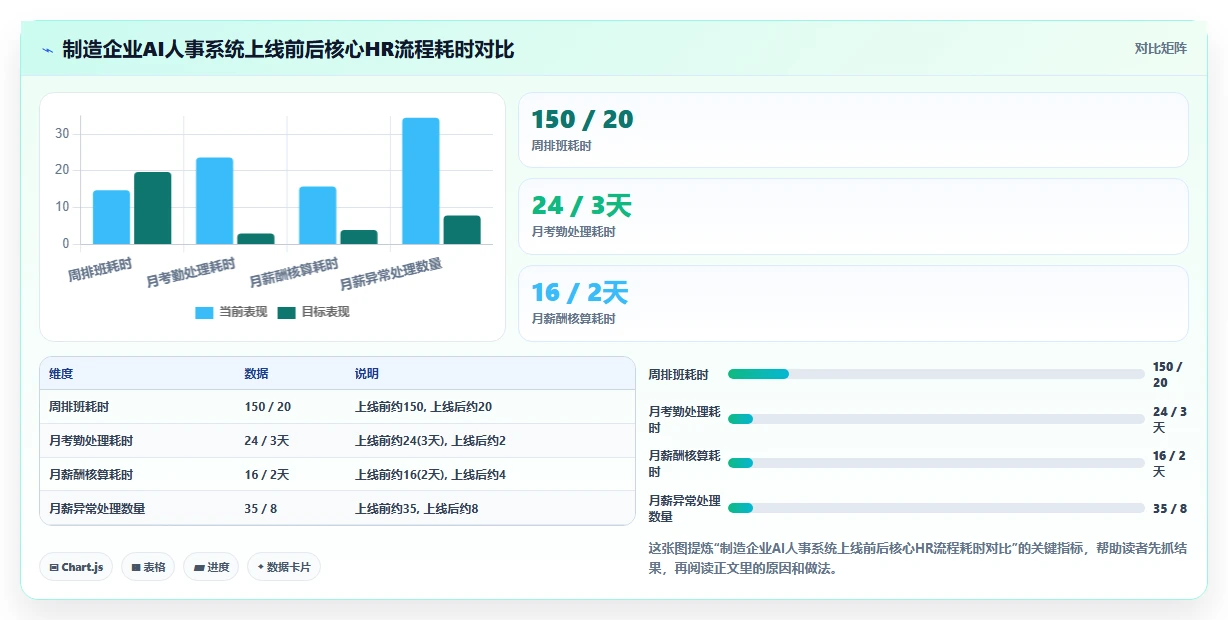The height and width of the screenshot is (620, 1228).
Task: Click the lightning icon beside the title
Action: pos(48,50)
